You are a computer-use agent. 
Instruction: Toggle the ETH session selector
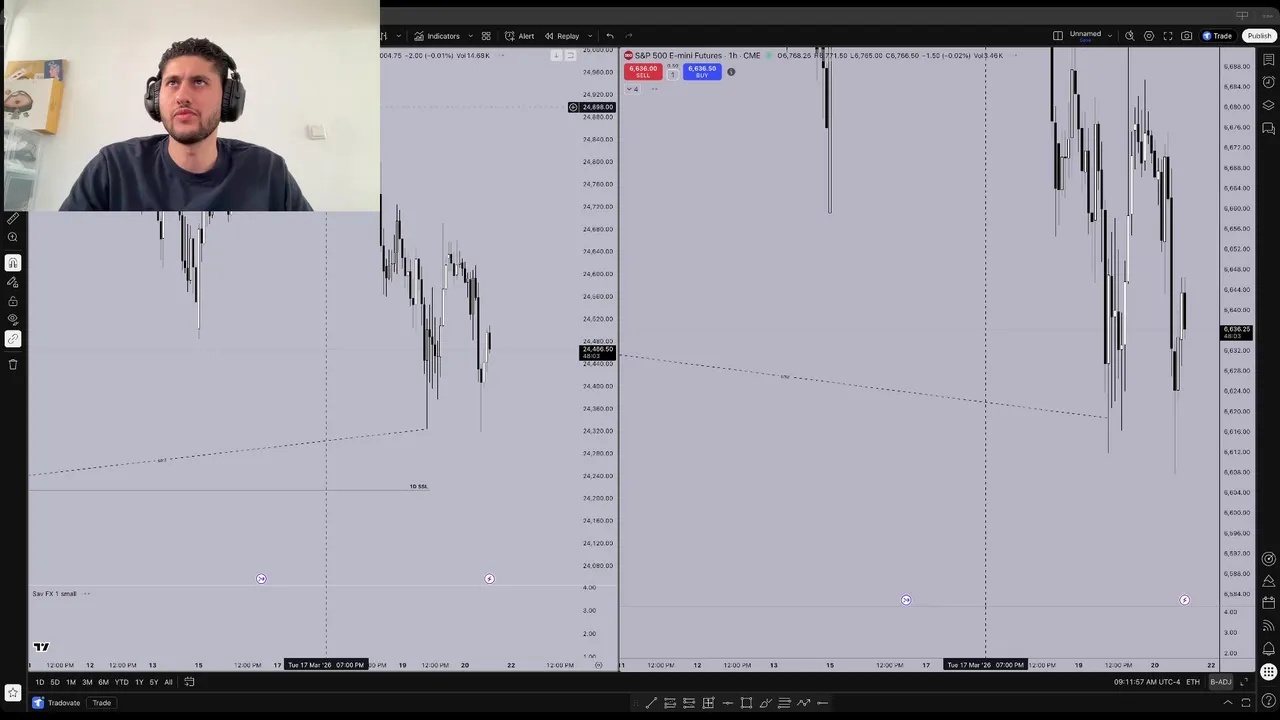point(1193,682)
